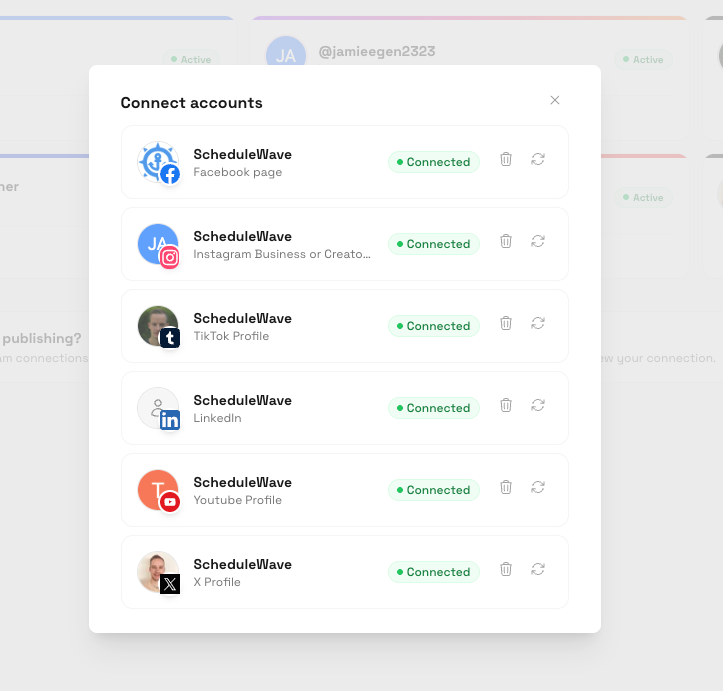Click the Connected badge for LinkedIn

[x=433, y=408]
